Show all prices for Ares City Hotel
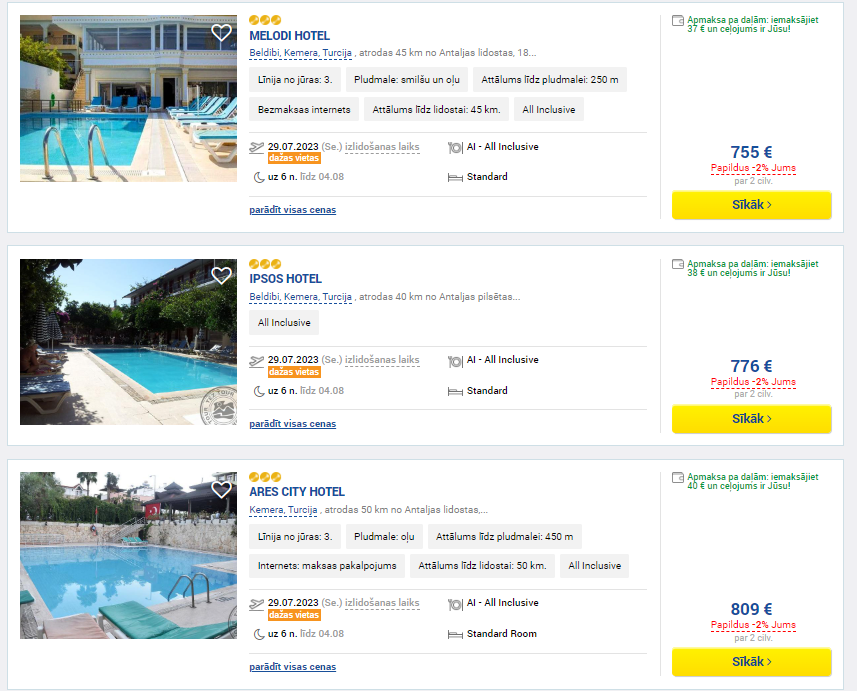 [x=292, y=667]
